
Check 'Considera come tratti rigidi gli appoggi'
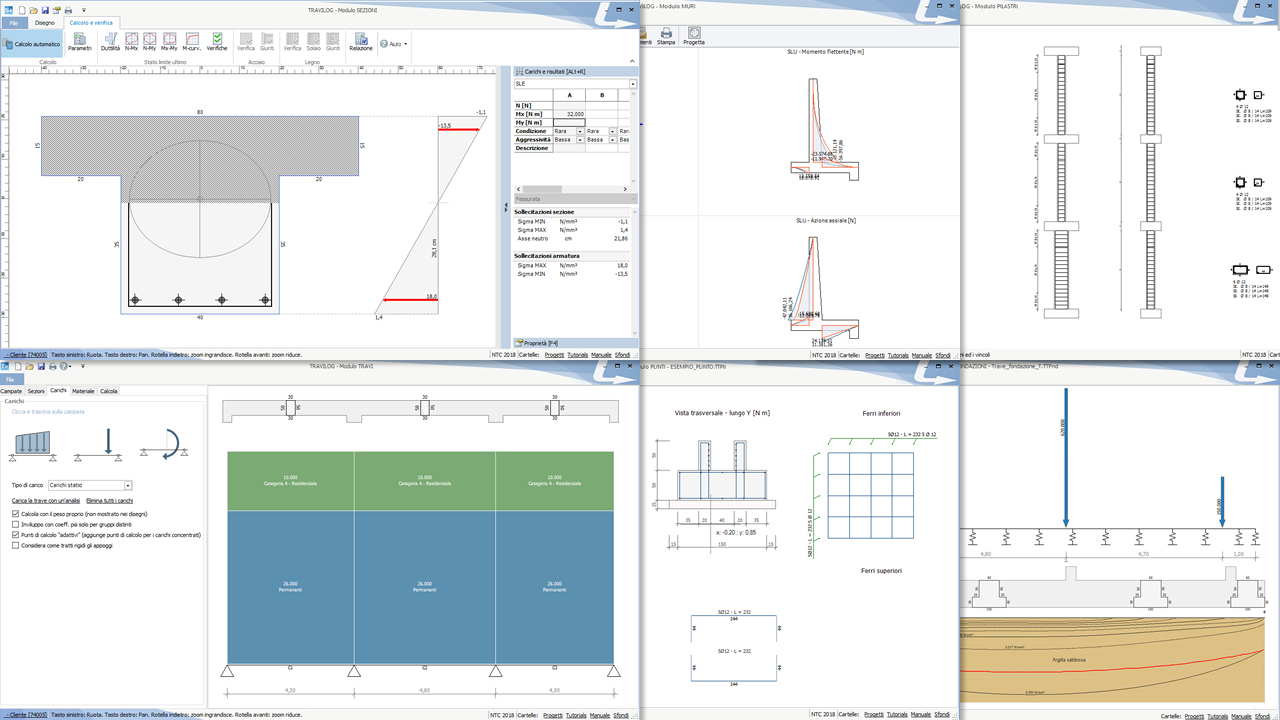point(15,546)
